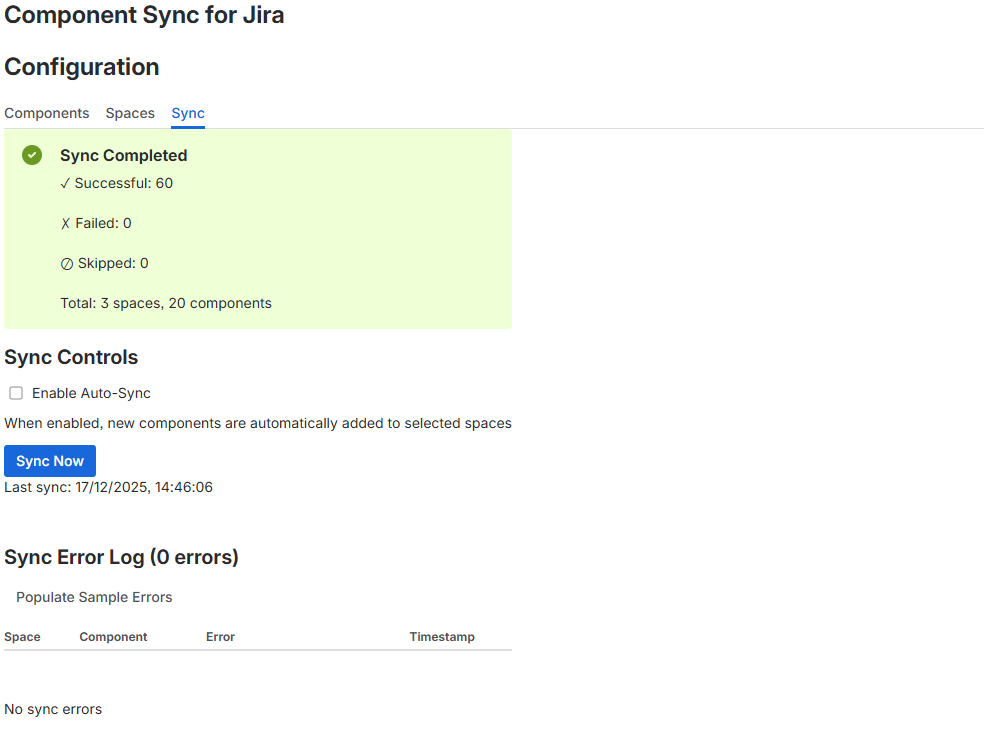Enable the Auto-Sync checkbox
This screenshot has height=743, width=984.
[15, 393]
